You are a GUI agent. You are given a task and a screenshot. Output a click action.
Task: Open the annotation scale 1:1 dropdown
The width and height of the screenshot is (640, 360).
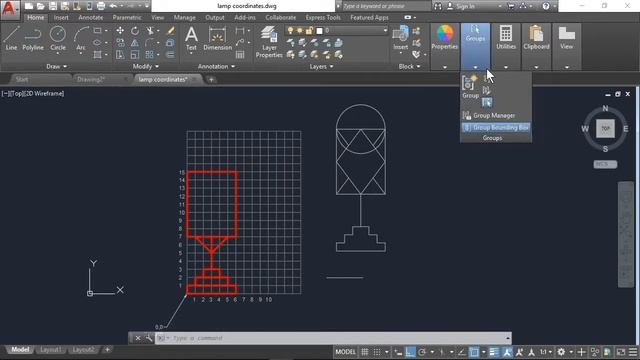(x=546, y=352)
